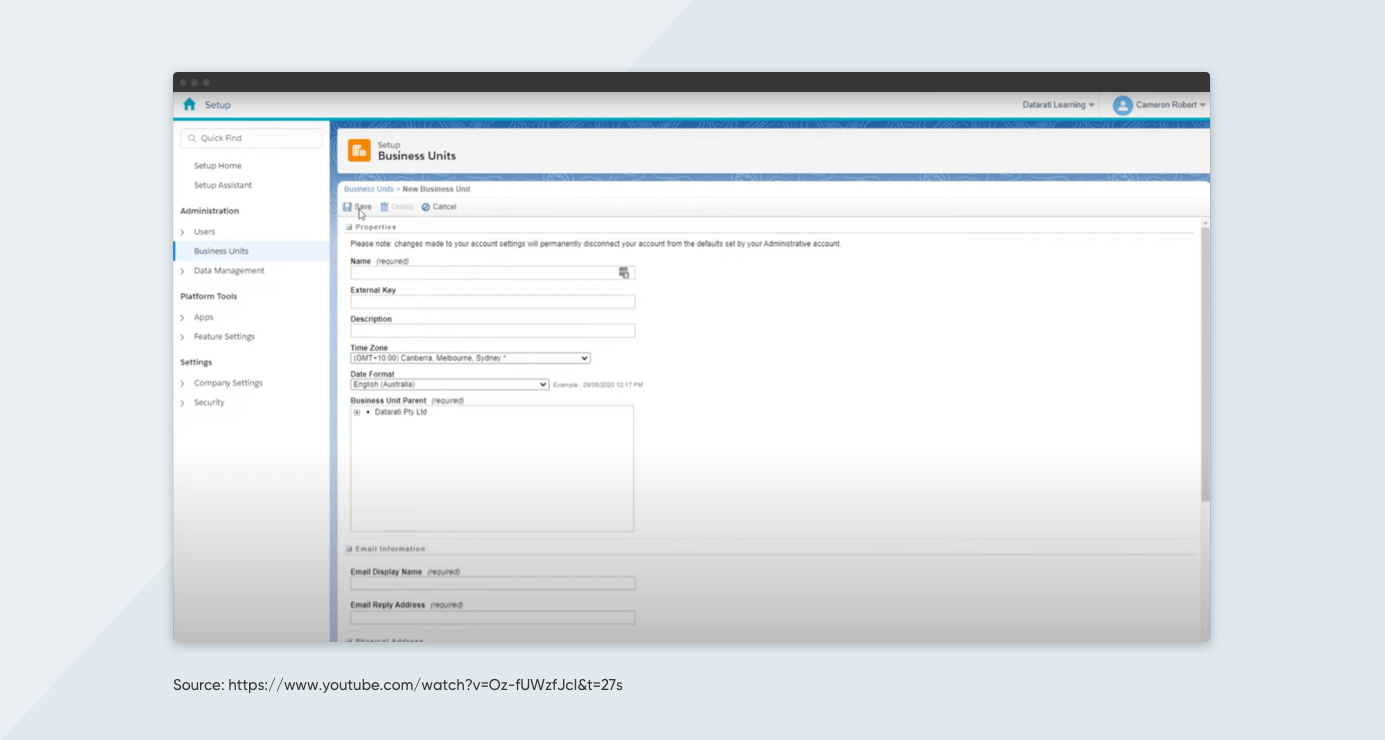Collapse the Properties section icon
This screenshot has height=740, width=1385.
351,226
